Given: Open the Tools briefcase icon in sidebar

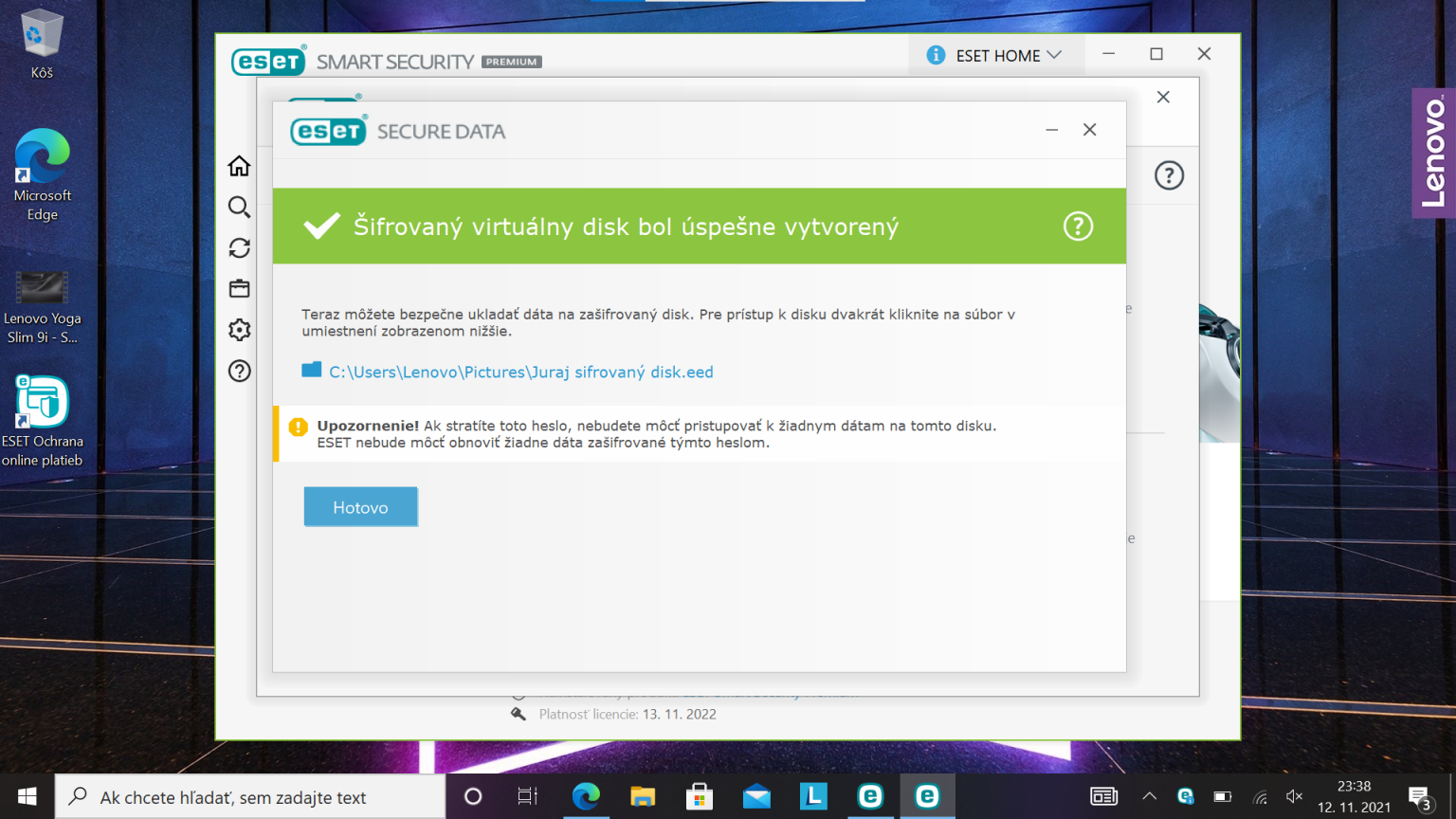Looking at the screenshot, I should (239, 288).
